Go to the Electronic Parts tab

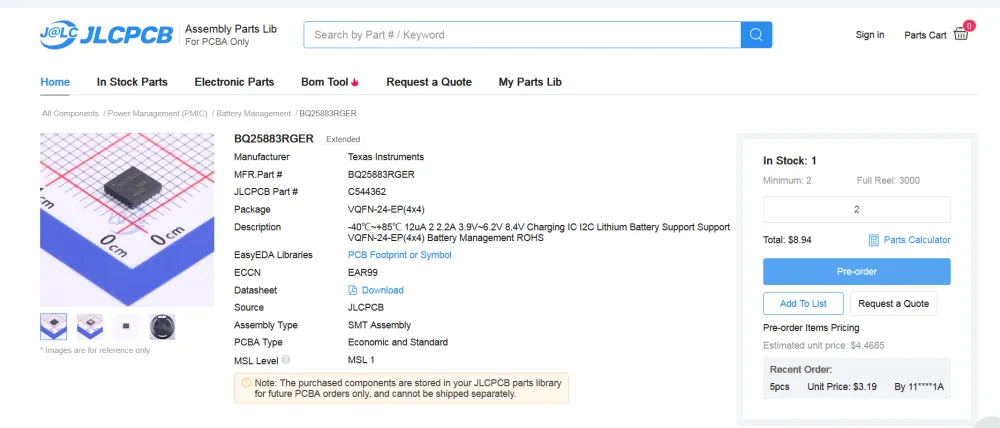tap(234, 82)
